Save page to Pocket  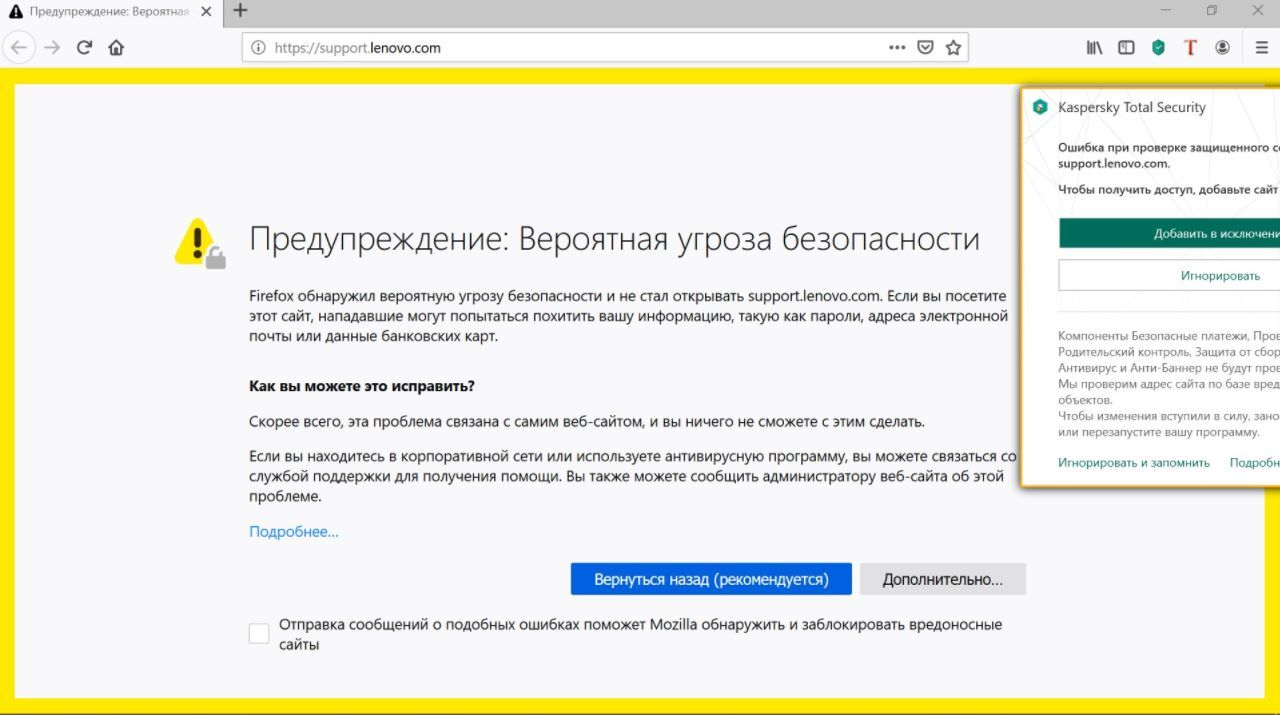pos(926,47)
